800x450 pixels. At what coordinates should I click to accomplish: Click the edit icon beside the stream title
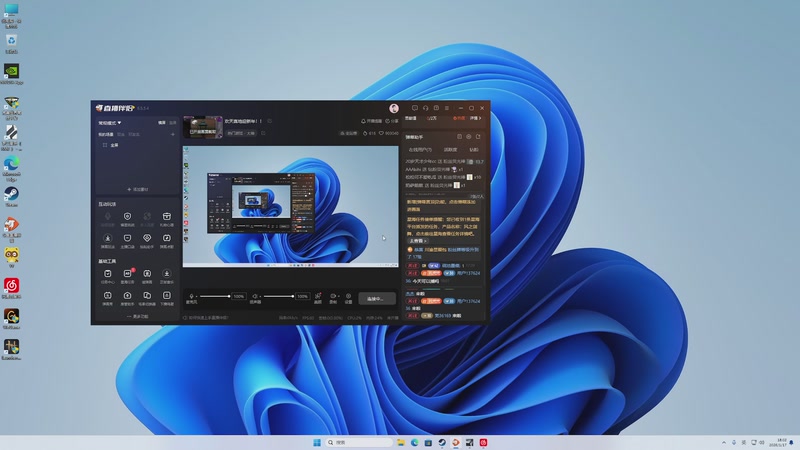click(x=269, y=121)
